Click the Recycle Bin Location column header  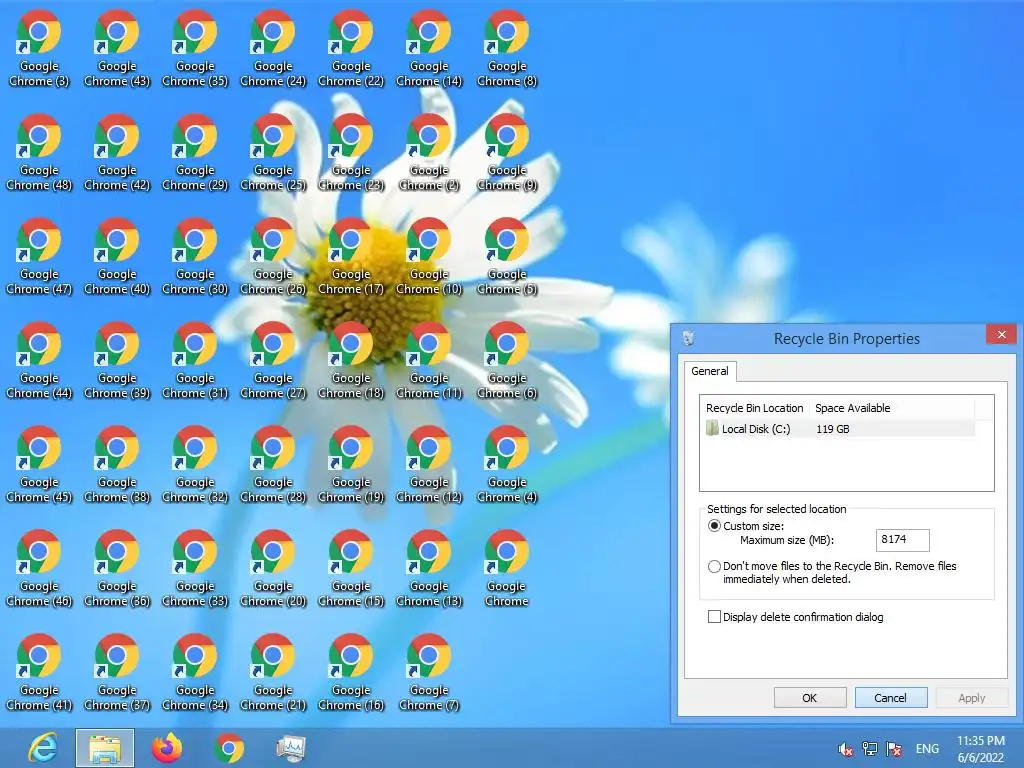pyautogui.click(x=755, y=408)
